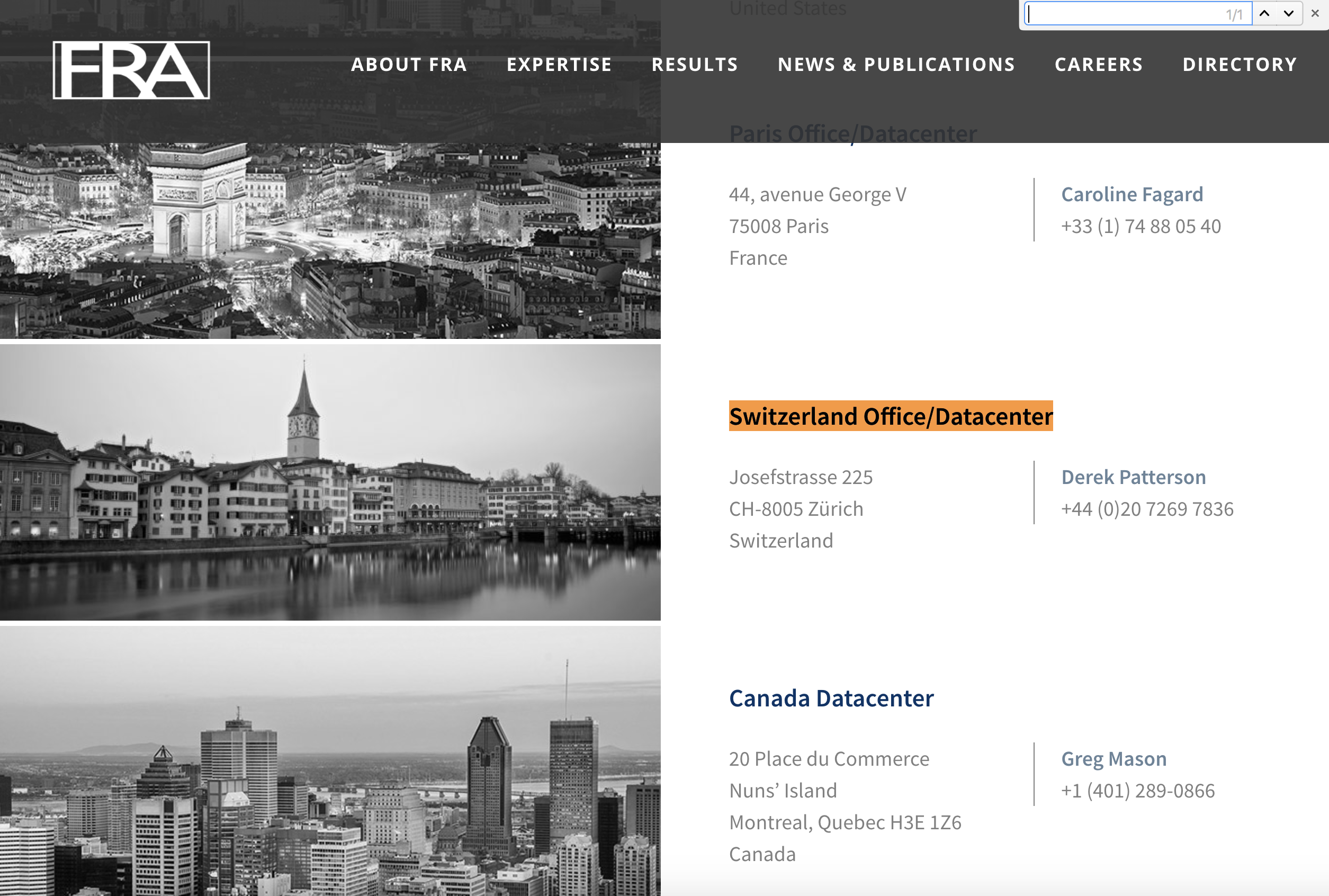Click the Montreal skyline photo
Viewport: 1329px width, 896px height.
[x=330, y=761]
